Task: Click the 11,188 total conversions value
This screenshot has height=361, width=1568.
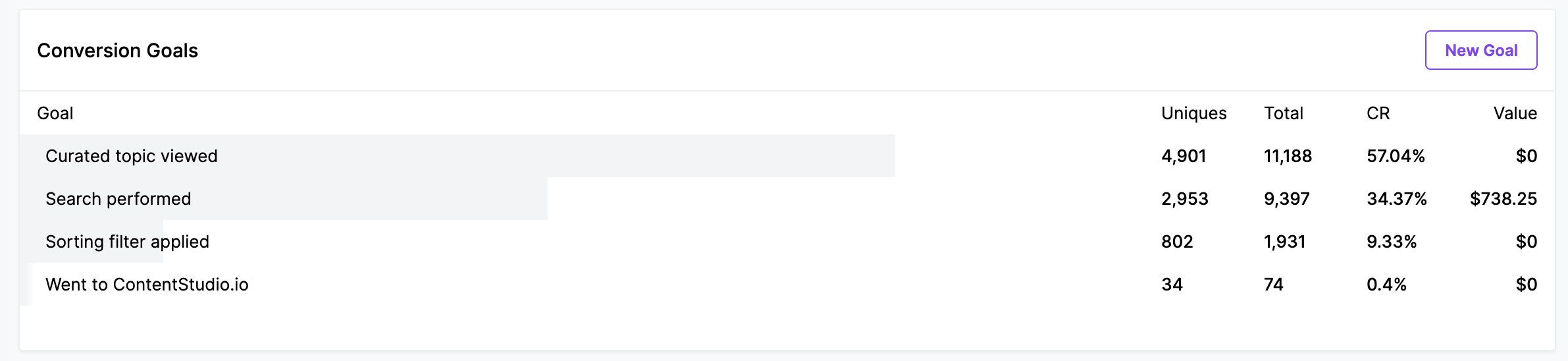Action: tap(1288, 156)
